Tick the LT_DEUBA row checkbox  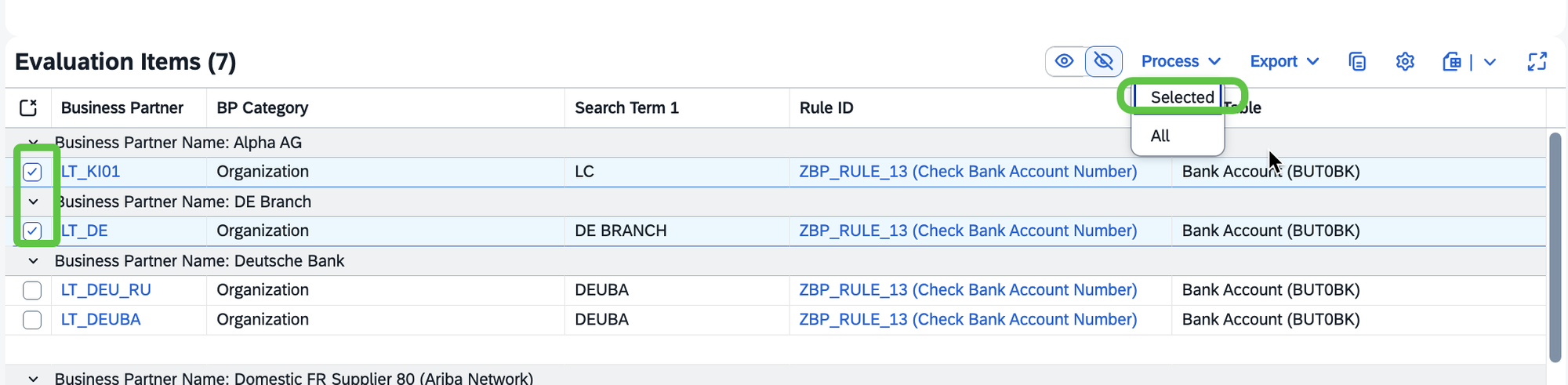pos(32,320)
